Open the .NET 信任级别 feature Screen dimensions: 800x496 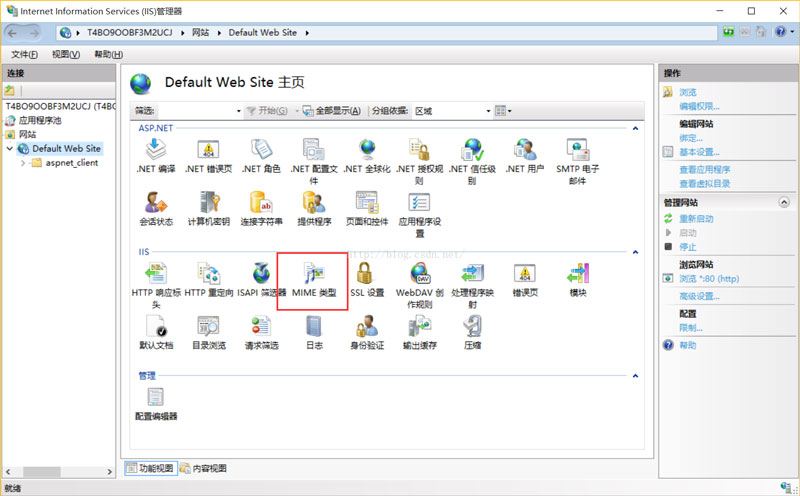[472, 161]
